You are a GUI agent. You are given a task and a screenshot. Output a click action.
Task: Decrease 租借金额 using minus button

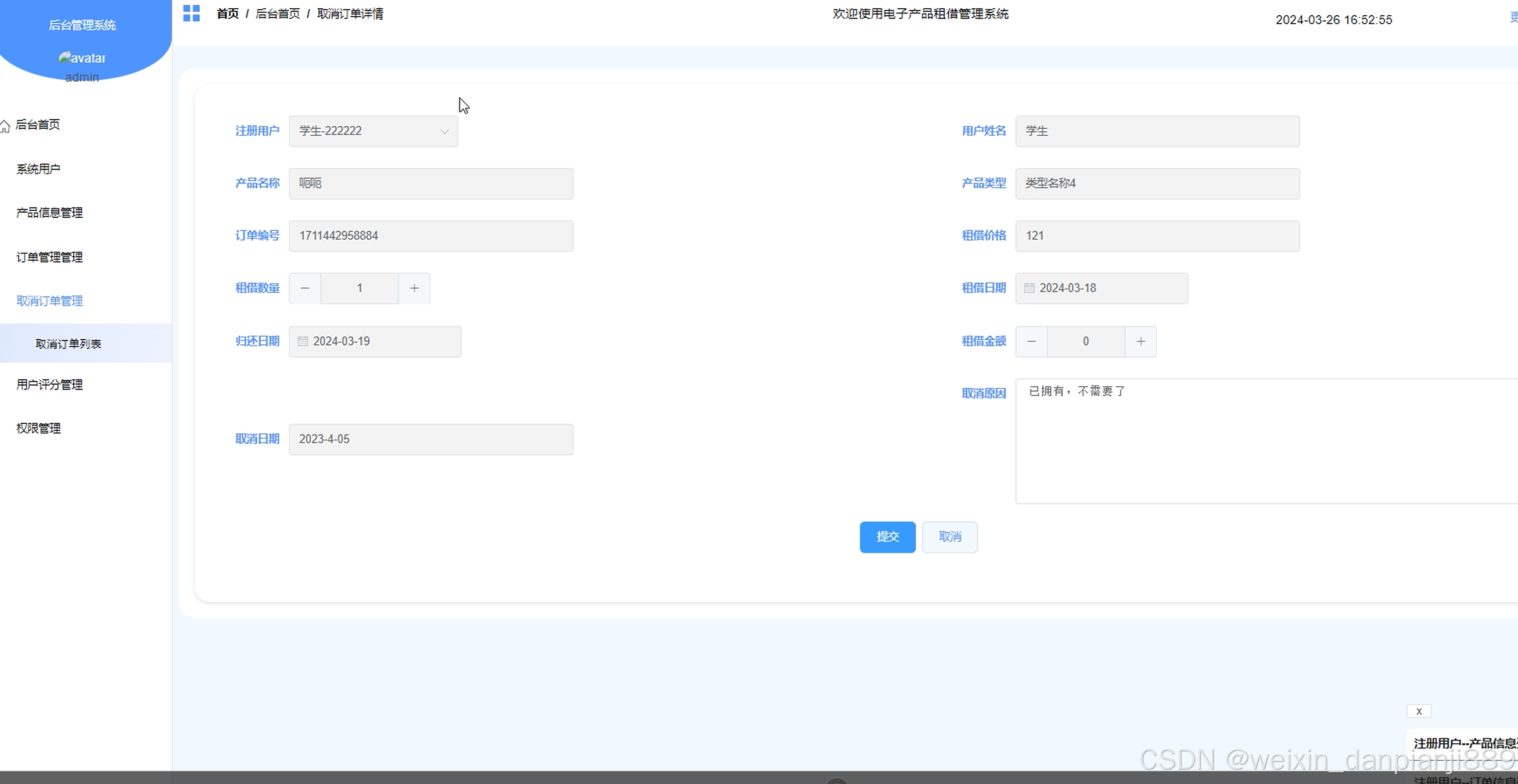pos(1031,341)
